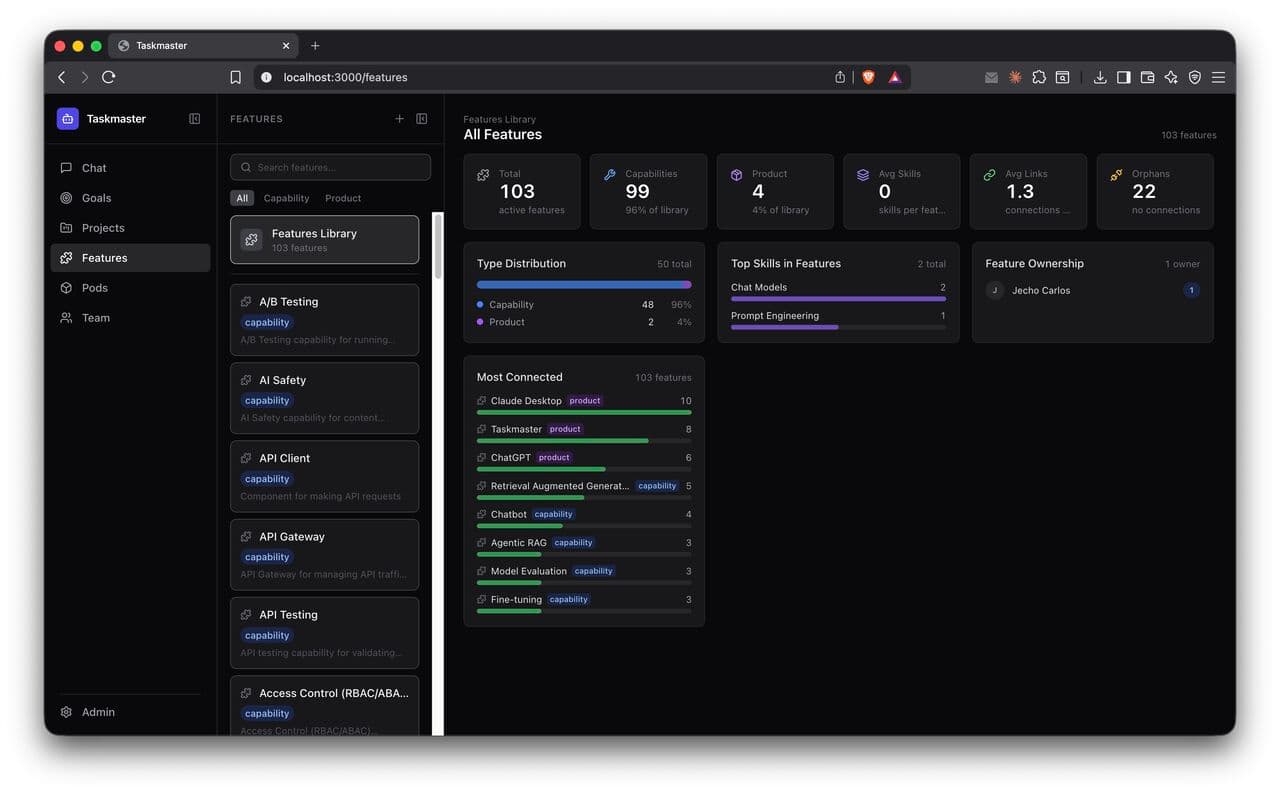
Task: Click the Search features input field
Action: tap(330, 166)
